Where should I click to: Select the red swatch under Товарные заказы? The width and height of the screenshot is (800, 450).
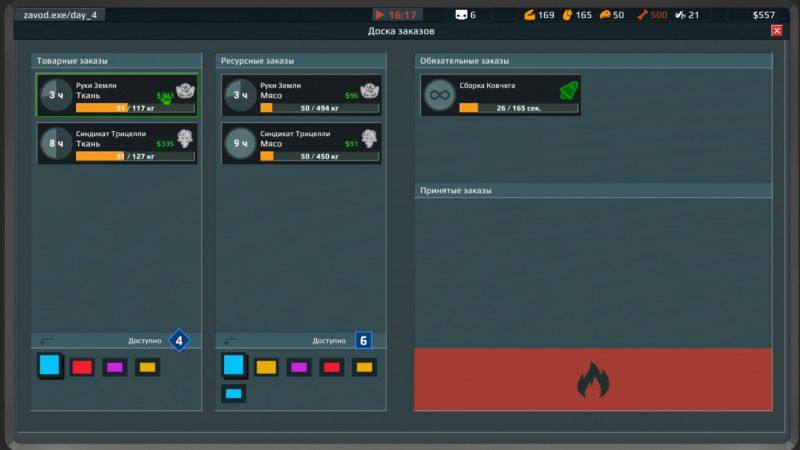tap(82, 367)
